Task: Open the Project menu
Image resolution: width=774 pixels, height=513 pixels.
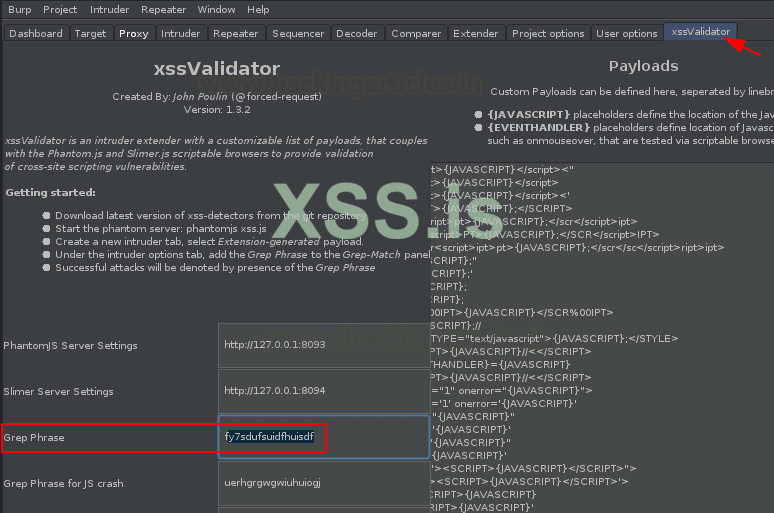Action: tap(60, 9)
